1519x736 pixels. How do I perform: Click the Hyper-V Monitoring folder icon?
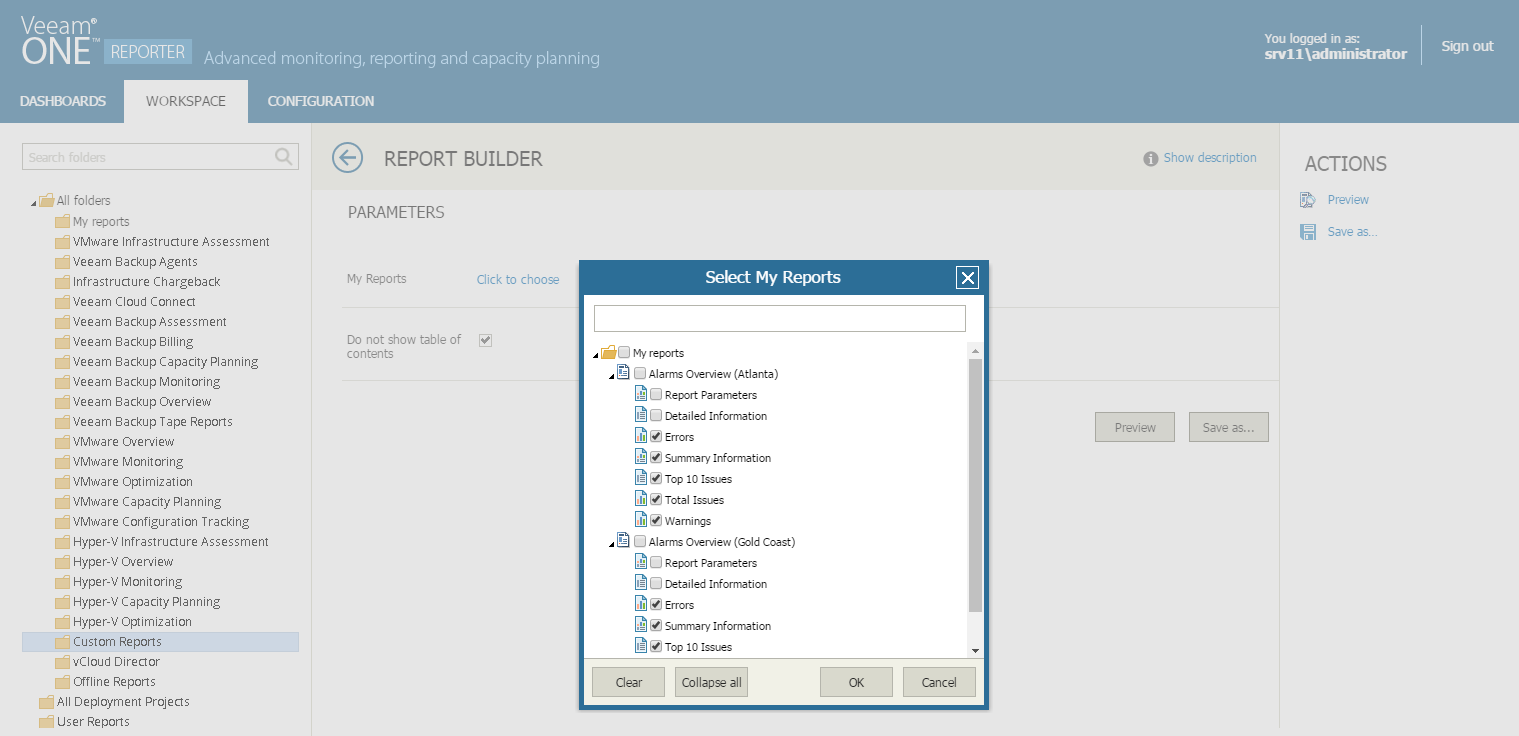62,582
